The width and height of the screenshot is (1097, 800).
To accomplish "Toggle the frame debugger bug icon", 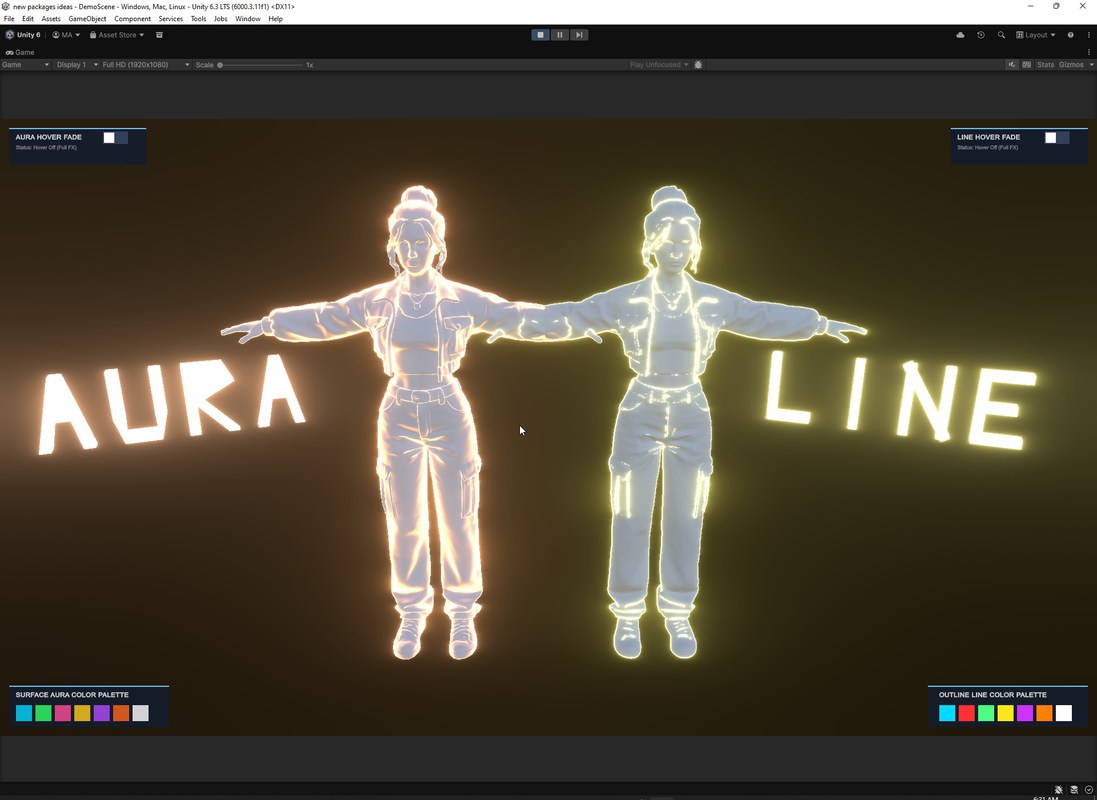I will pyautogui.click(x=698, y=64).
